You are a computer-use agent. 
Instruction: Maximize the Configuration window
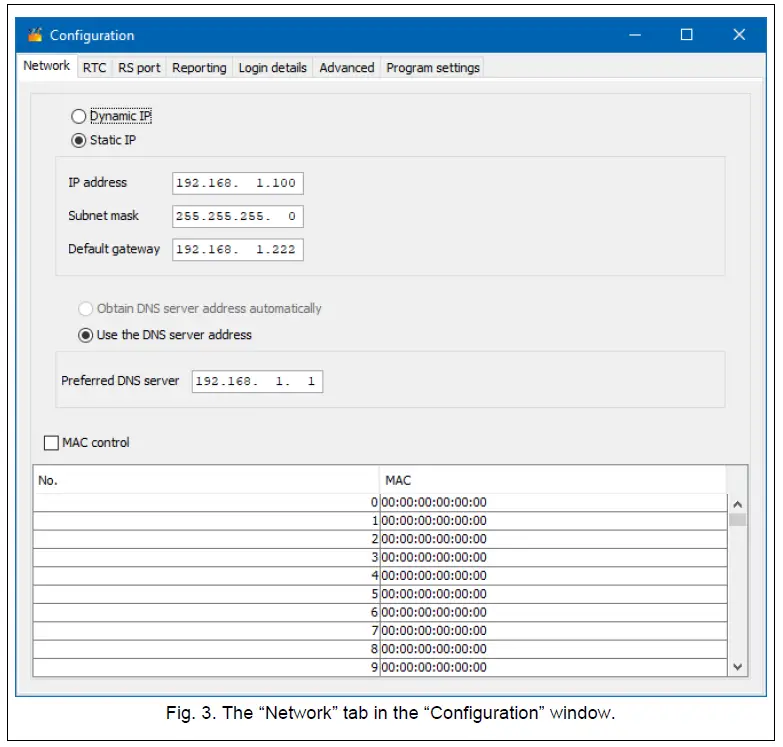pos(687,35)
